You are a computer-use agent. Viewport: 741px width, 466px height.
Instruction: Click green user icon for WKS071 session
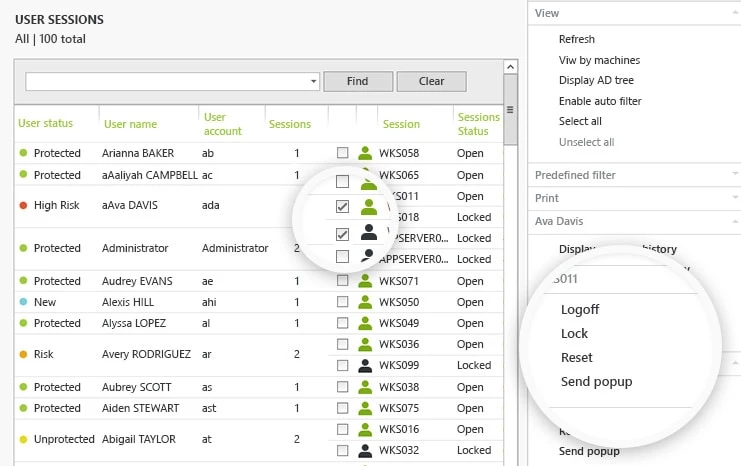365,282
